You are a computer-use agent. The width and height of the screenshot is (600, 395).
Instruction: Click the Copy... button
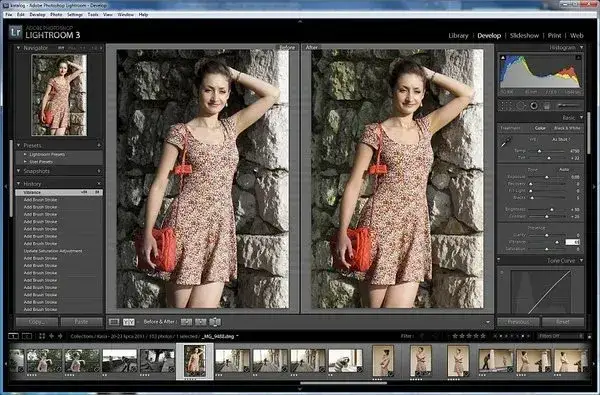click(37, 322)
